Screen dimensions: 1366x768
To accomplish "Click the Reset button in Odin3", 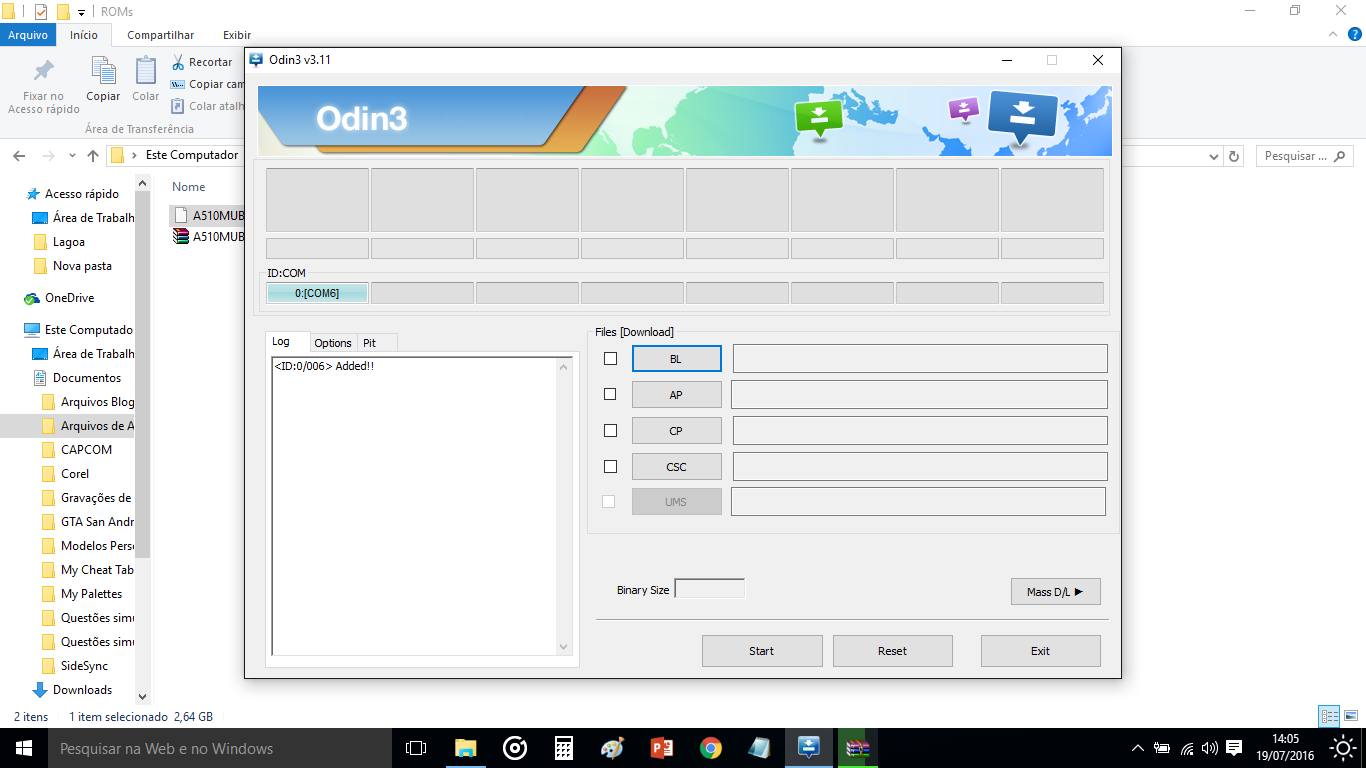I will point(893,651).
